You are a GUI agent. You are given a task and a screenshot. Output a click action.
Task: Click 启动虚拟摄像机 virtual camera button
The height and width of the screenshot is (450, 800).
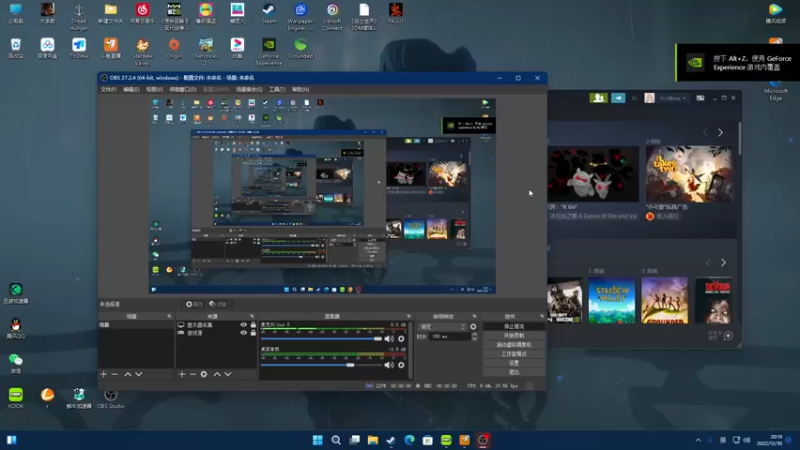(x=513, y=344)
